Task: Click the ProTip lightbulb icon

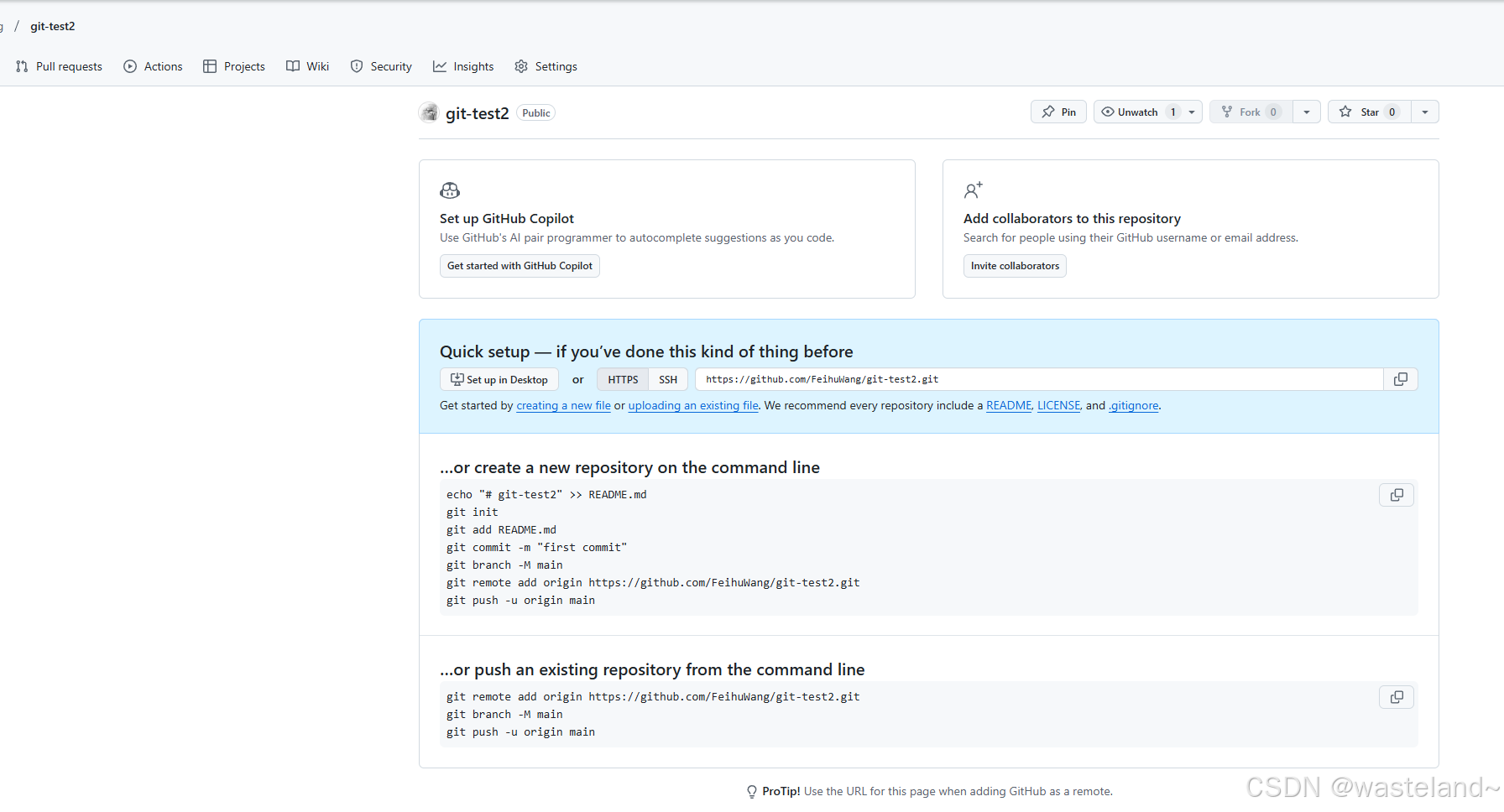Action: point(752,791)
